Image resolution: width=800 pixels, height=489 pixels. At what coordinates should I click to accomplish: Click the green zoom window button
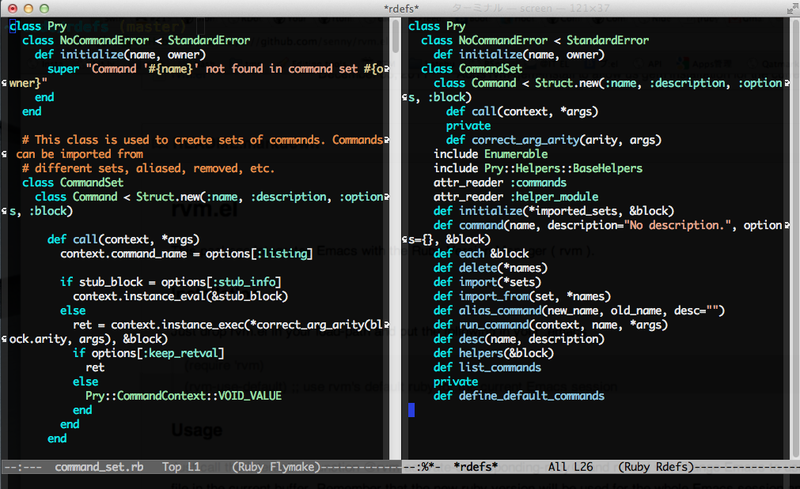coord(44,8)
